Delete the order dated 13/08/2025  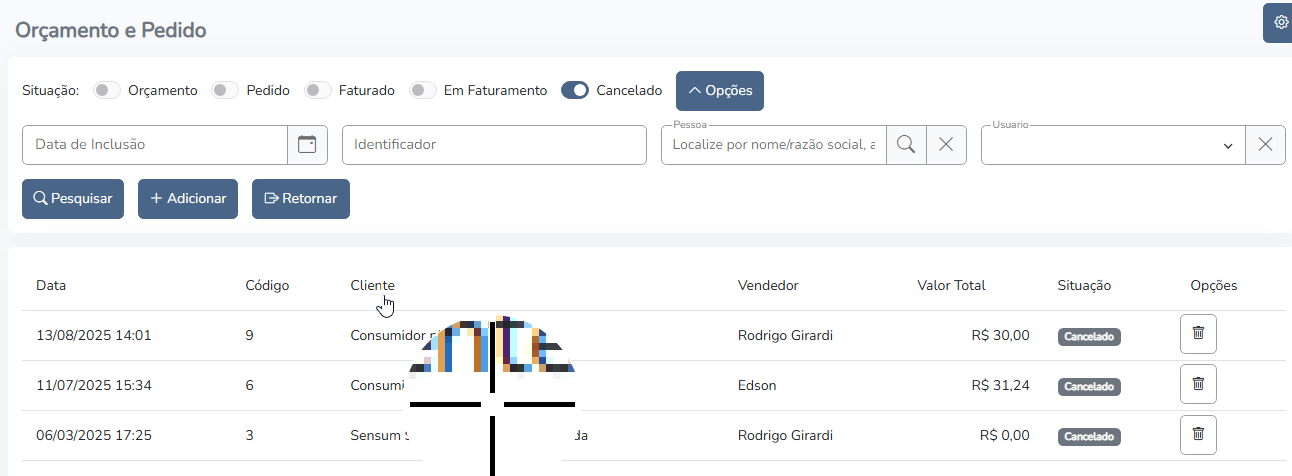pyautogui.click(x=1198, y=335)
